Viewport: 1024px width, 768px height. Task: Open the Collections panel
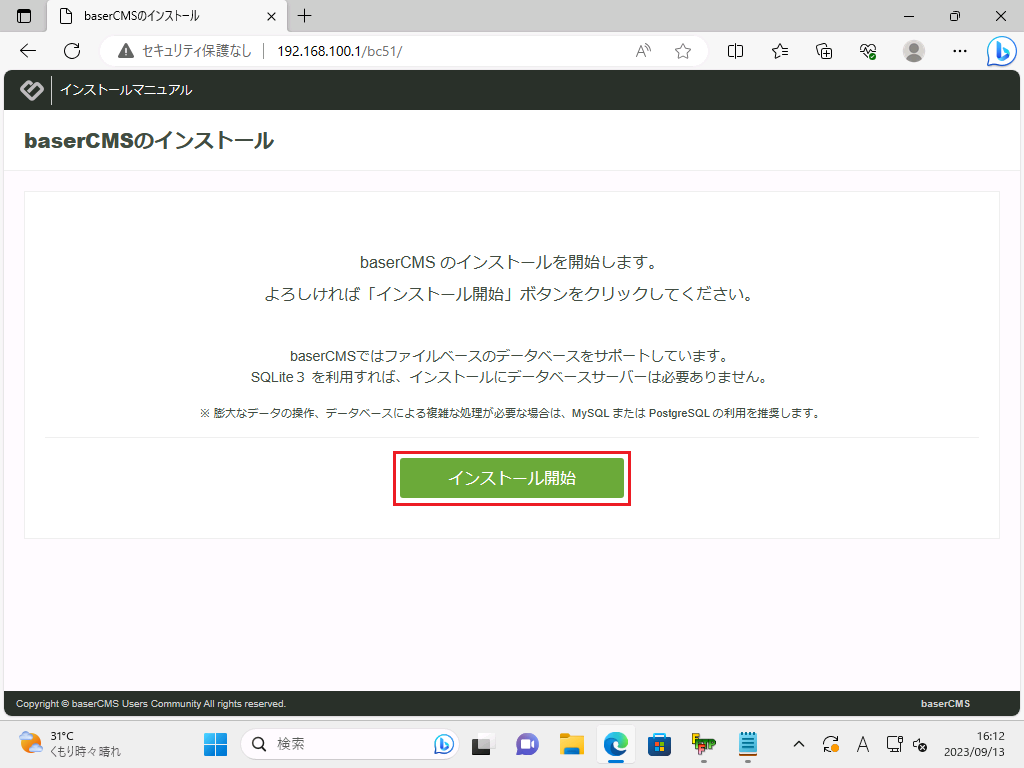coord(824,51)
